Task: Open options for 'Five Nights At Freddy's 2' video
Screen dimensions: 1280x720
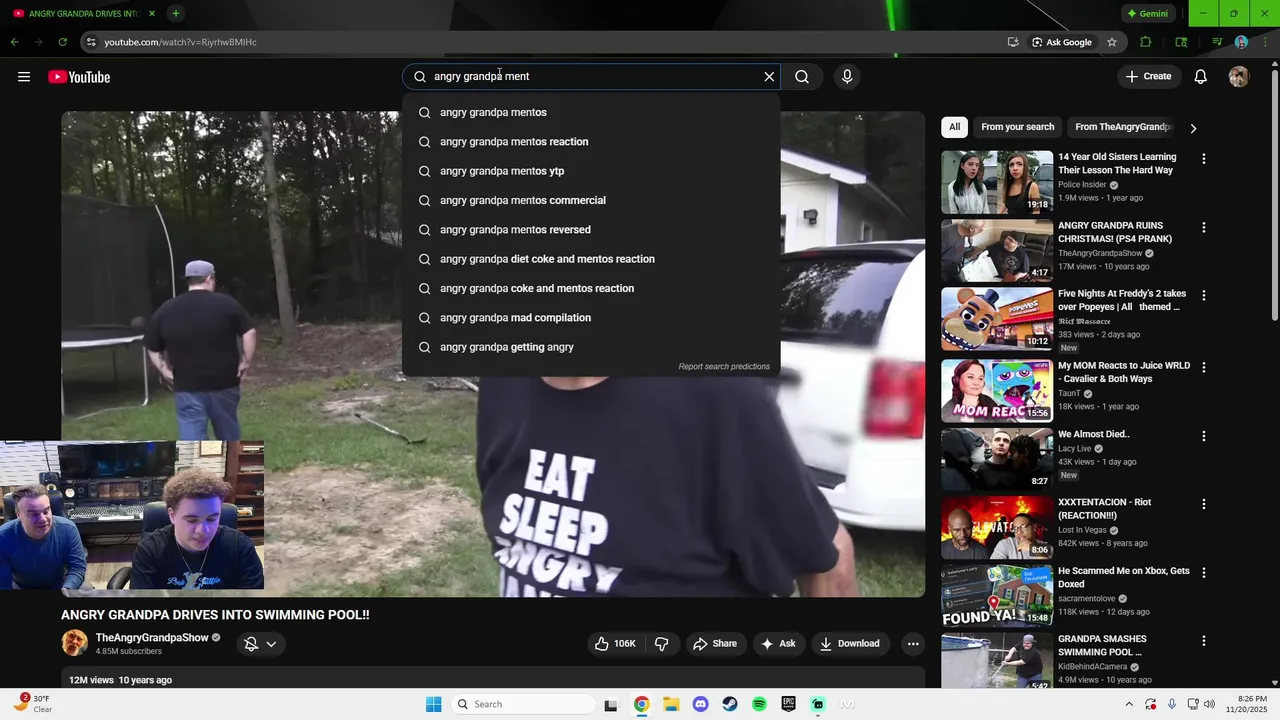Action: 1203,296
